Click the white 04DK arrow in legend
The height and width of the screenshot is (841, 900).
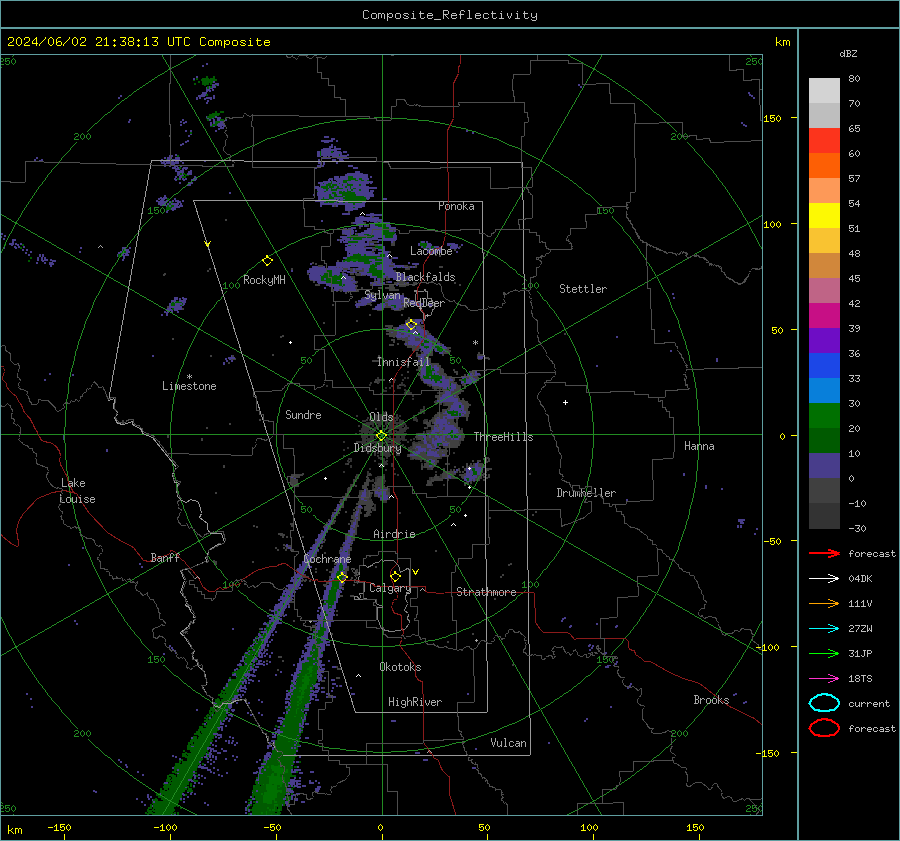(824, 579)
